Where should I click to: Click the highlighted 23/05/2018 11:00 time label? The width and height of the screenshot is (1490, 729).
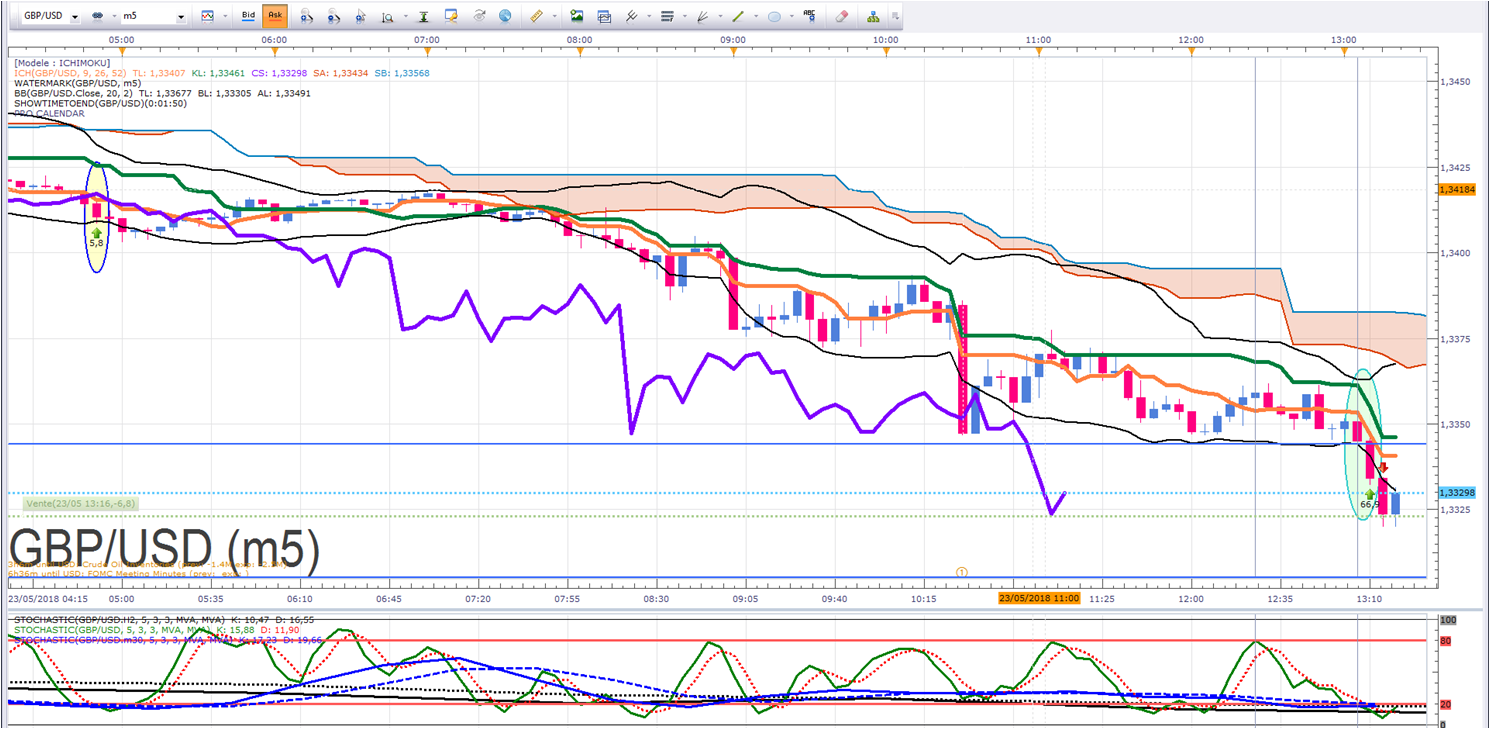[x=1039, y=597]
